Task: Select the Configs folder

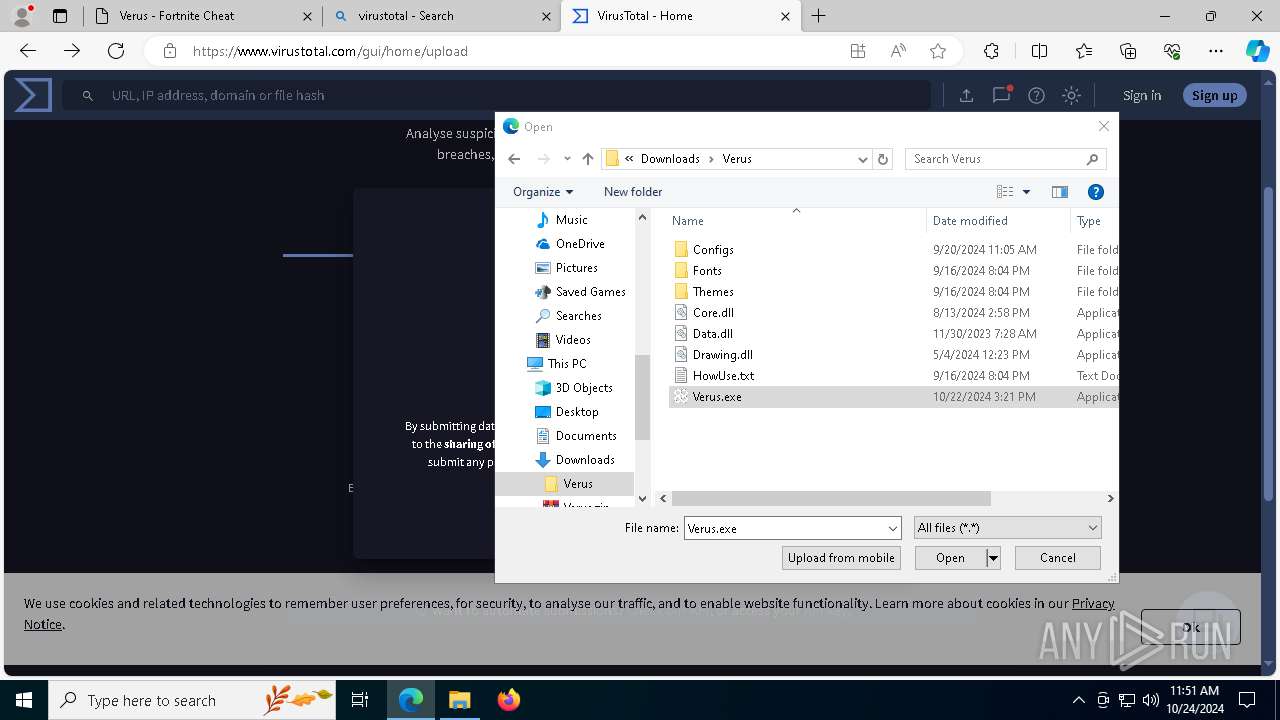Action: [713, 250]
